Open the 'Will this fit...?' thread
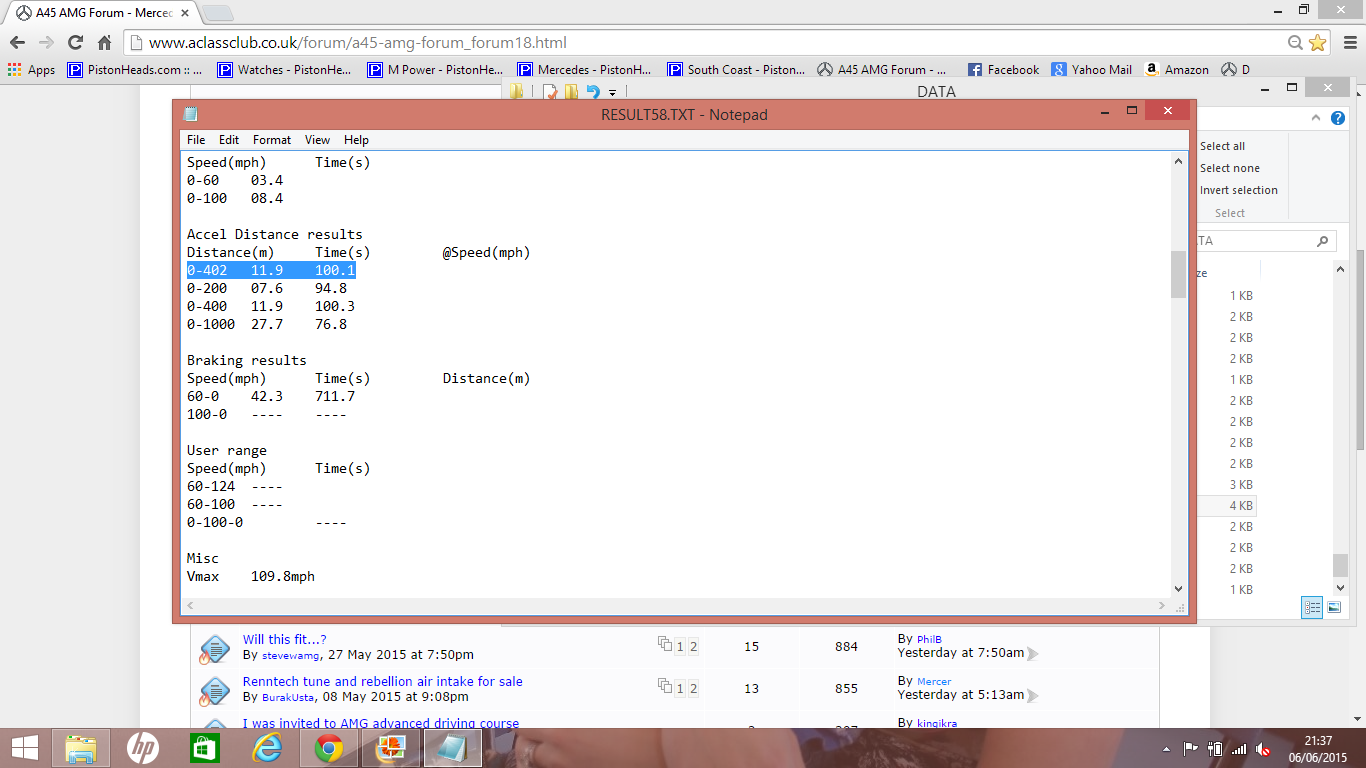 pos(284,639)
